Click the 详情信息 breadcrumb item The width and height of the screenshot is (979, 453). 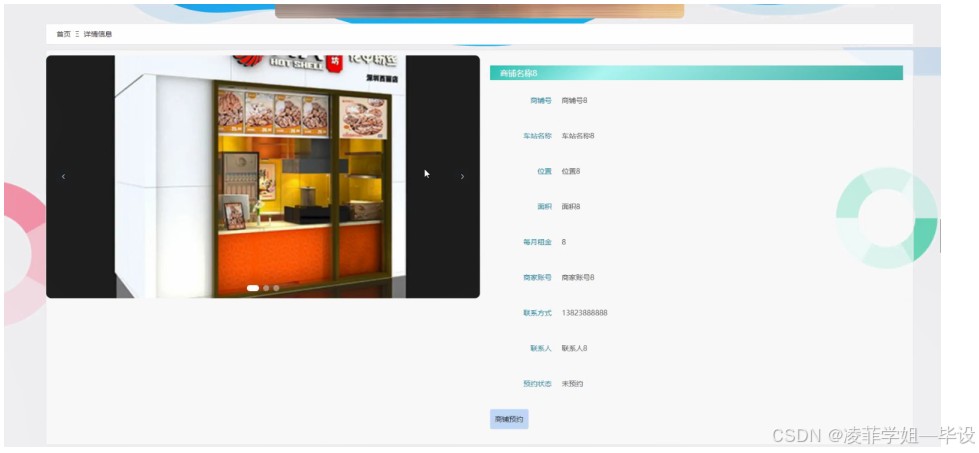(x=98, y=34)
